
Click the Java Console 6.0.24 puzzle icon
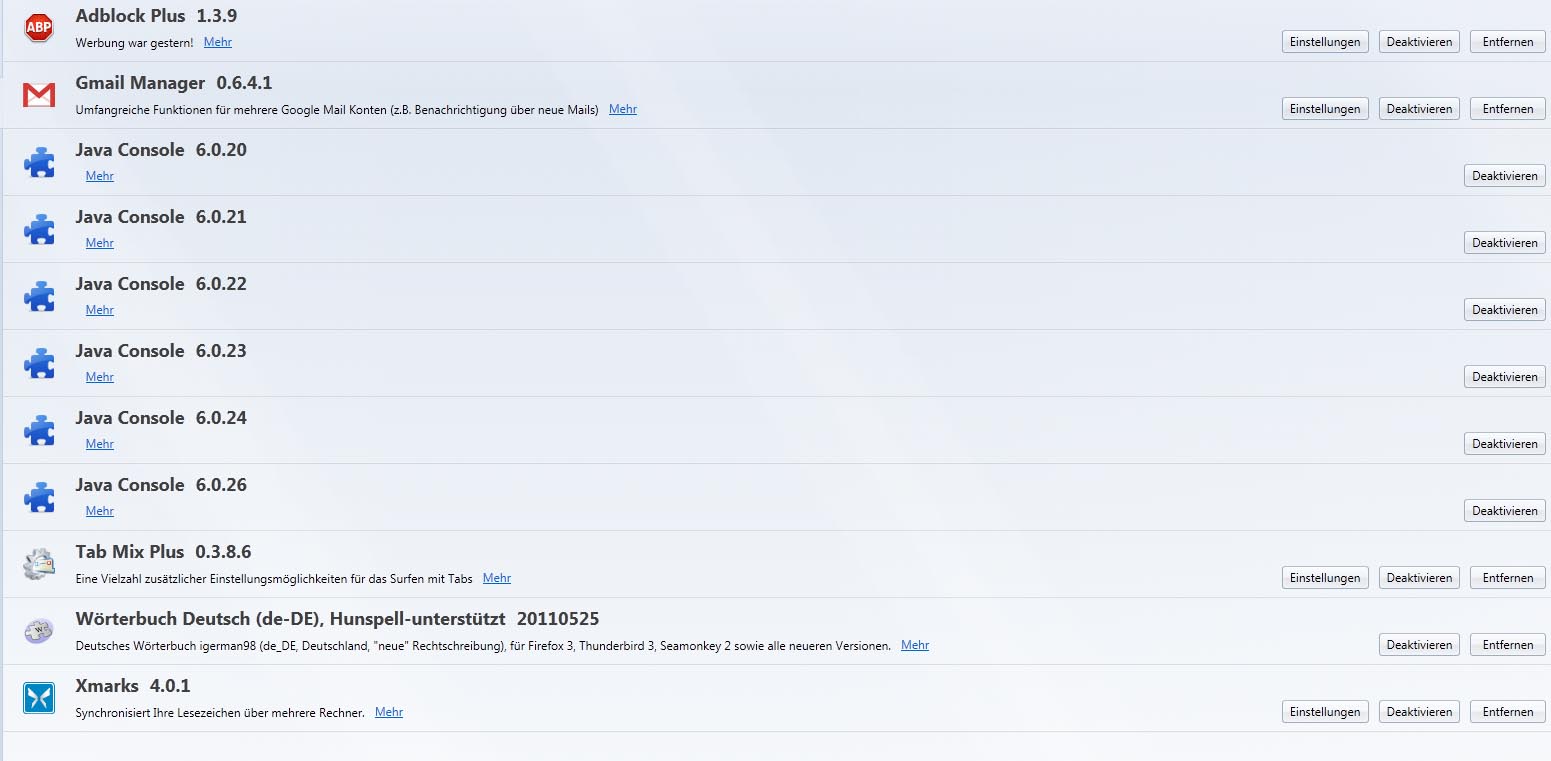pos(39,430)
